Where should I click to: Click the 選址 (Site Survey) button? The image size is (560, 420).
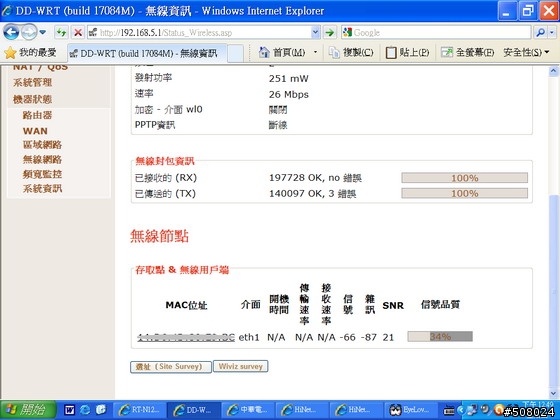[x=171, y=367]
